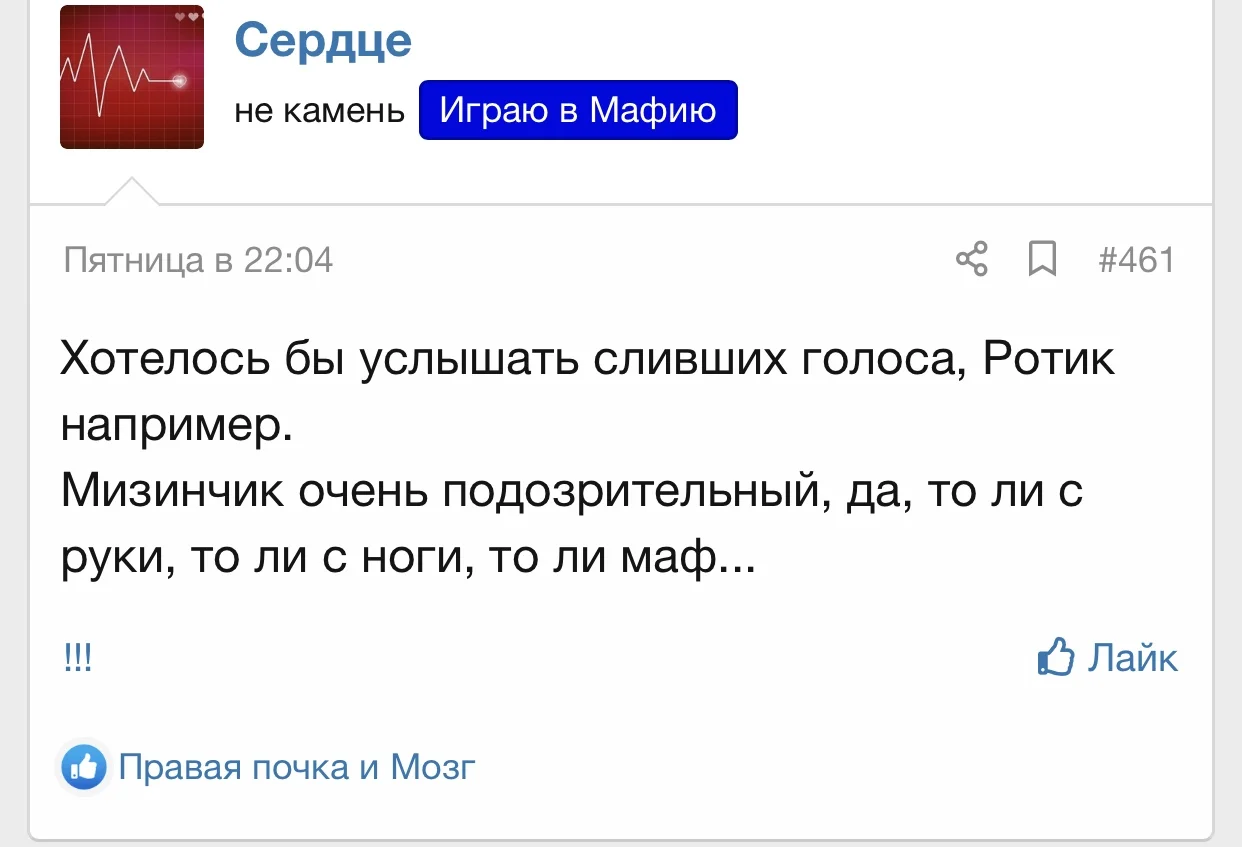Click the не камень user title
The height and width of the screenshot is (847, 1242).
tap(319, 111)
